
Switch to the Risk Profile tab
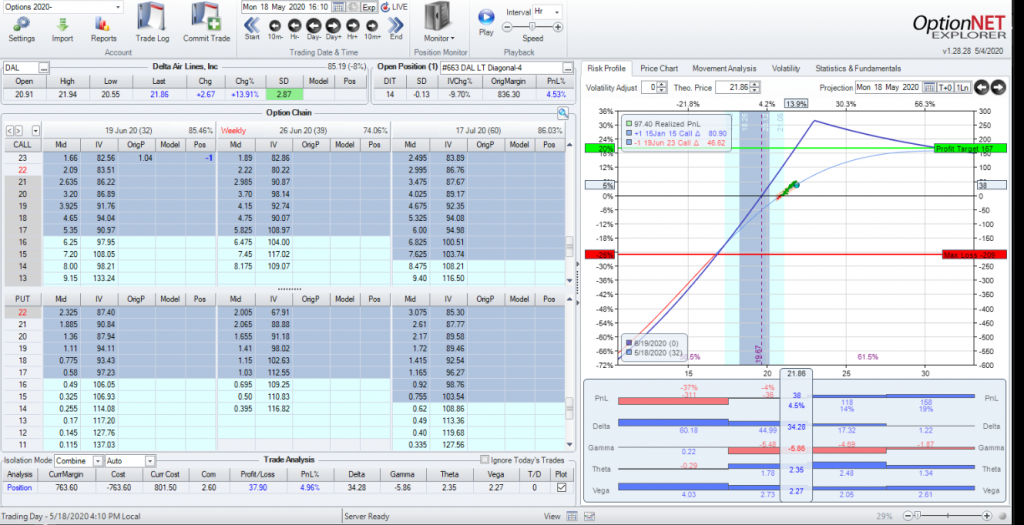[607, 69]
